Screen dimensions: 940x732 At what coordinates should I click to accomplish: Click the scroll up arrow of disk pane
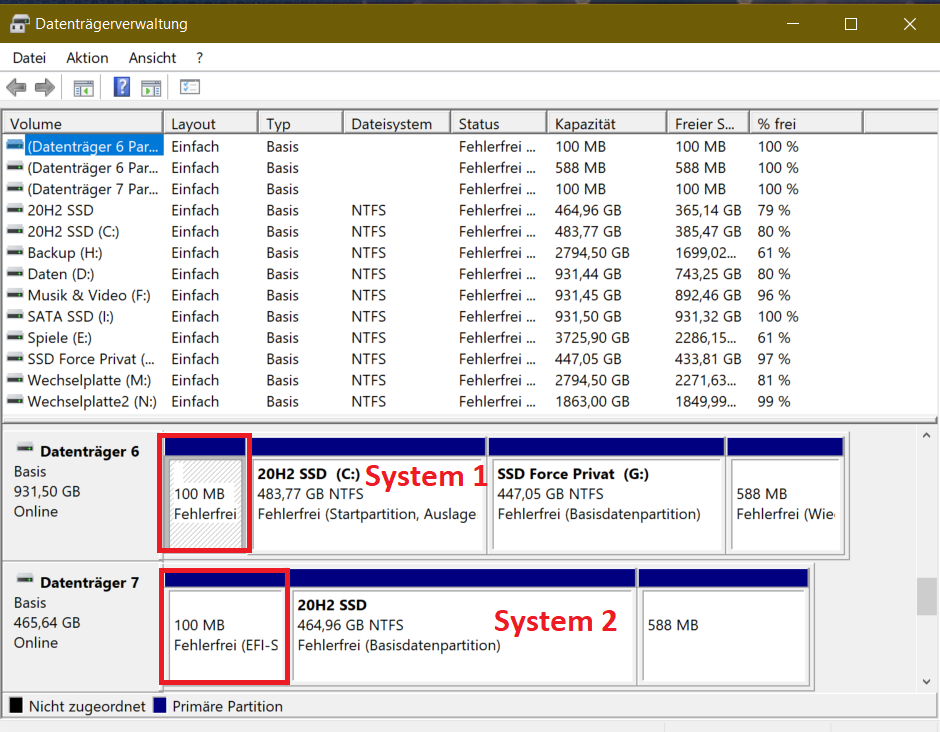click(927, 436)
